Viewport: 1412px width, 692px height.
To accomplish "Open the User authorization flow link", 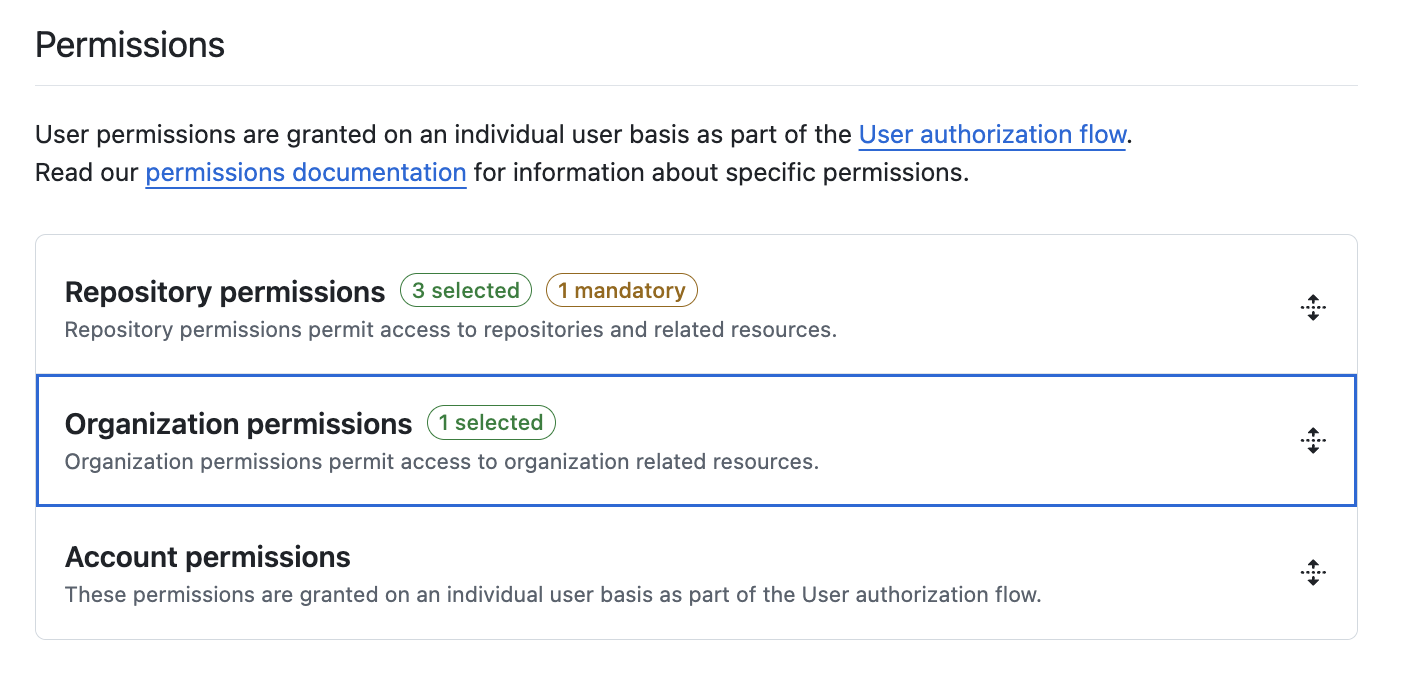I will pyautogui.click(x=991, y=134).
